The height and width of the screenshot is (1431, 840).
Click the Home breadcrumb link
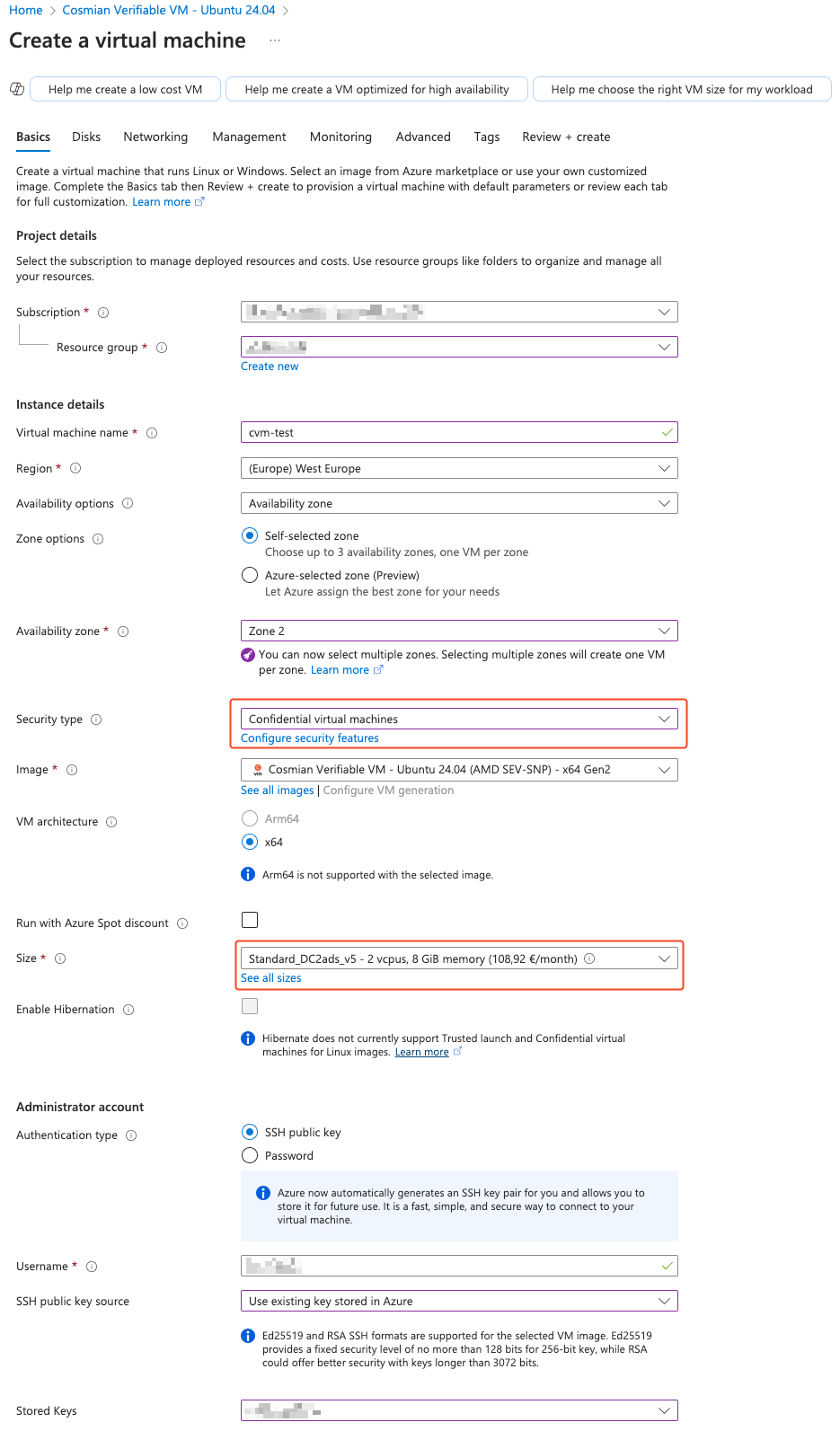pyautogui.click(x=26, y=10)
